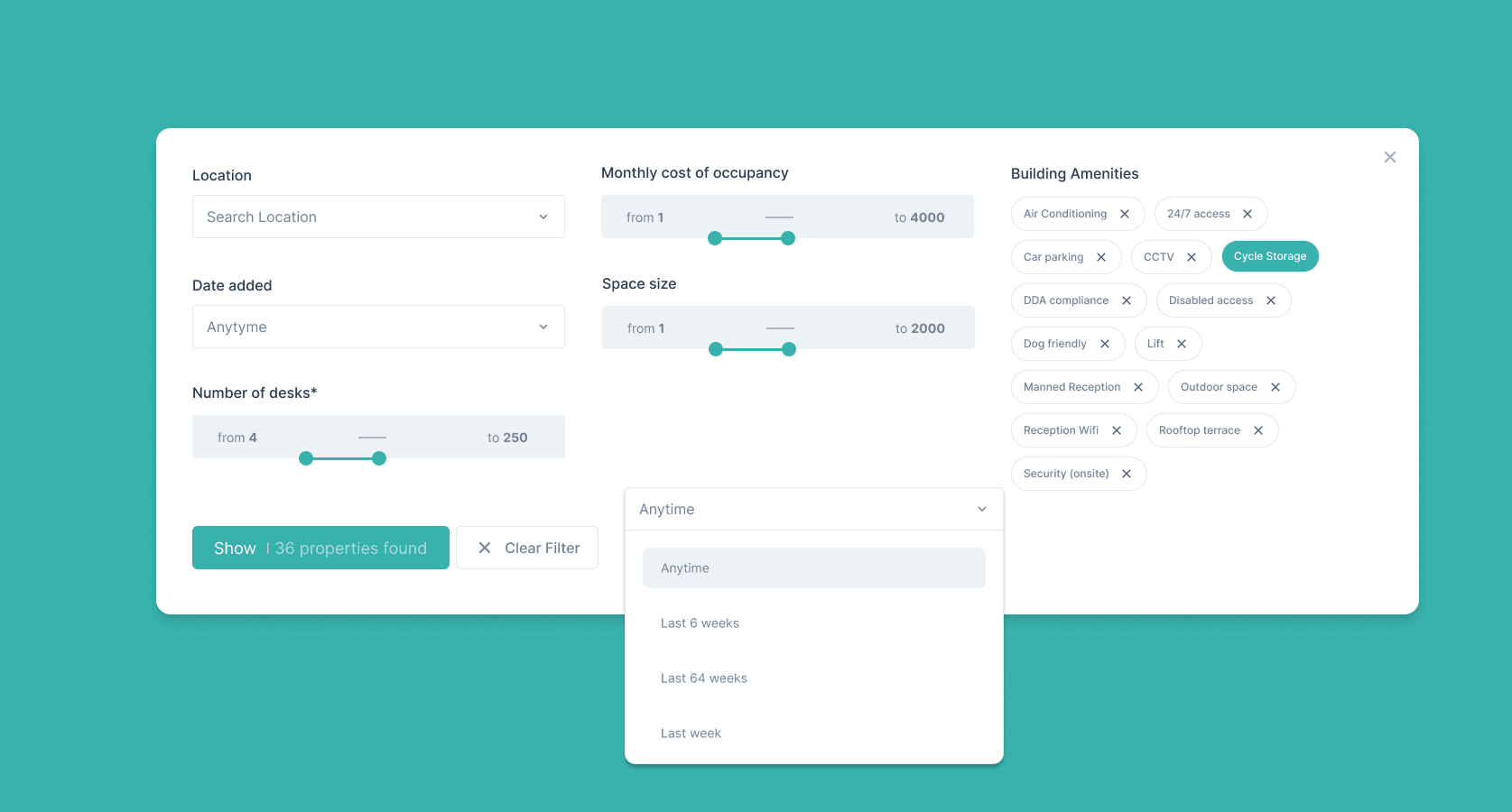Remove the Manned Reception tag
This screenshot has height=812, width=1512.
point(1138,387)
